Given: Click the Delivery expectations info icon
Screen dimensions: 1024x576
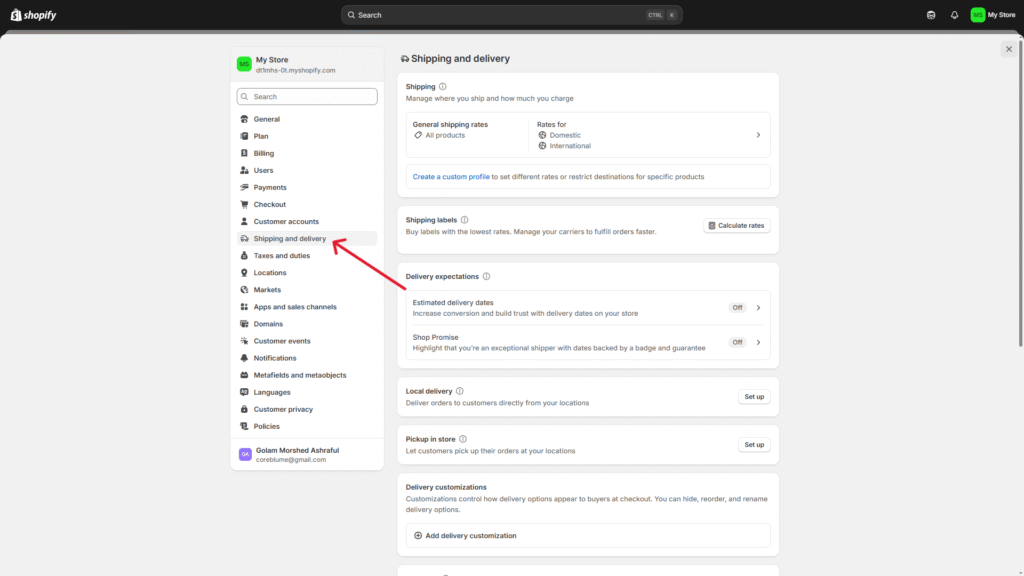Looking at the screenshot, I should pos(486,276).
